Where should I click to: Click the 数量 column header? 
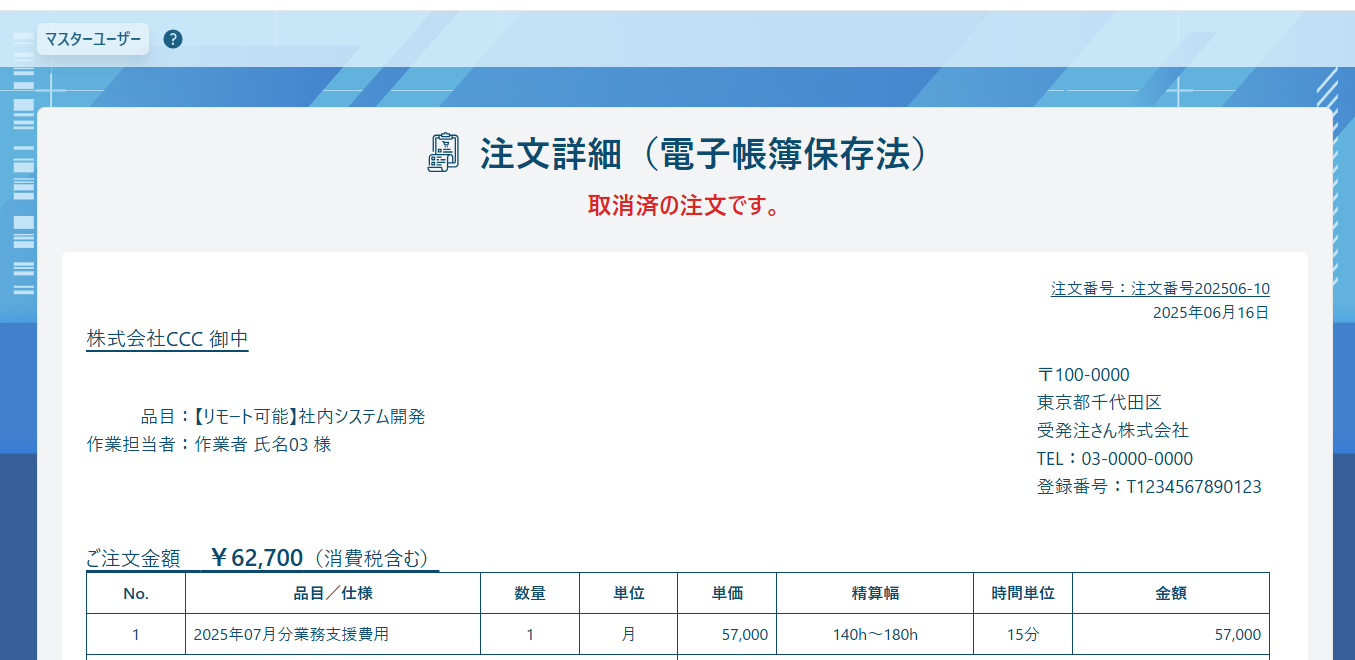tap(530, 593)
